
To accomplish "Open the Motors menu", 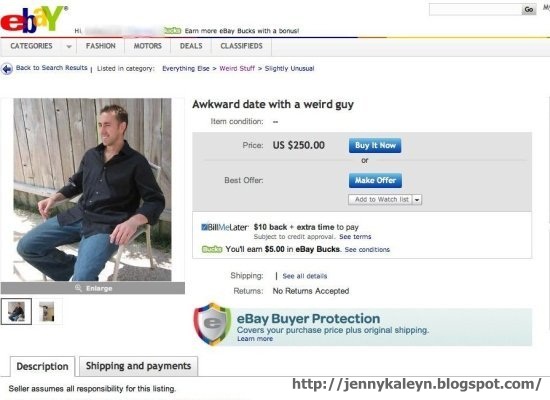I will coord(148,46).
